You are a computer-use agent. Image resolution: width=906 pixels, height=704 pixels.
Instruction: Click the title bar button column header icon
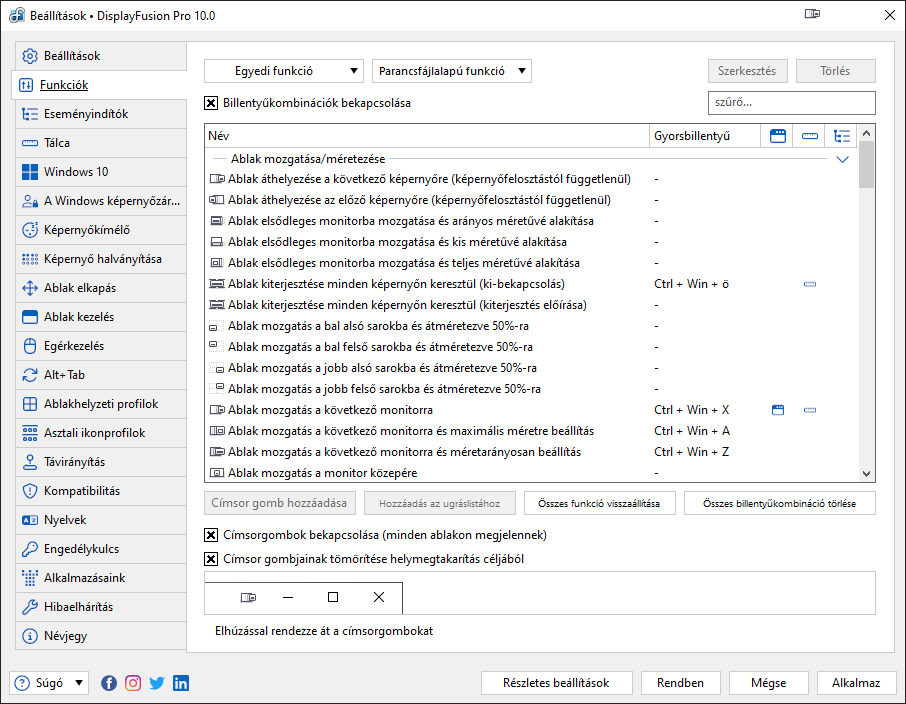[778, 136]
